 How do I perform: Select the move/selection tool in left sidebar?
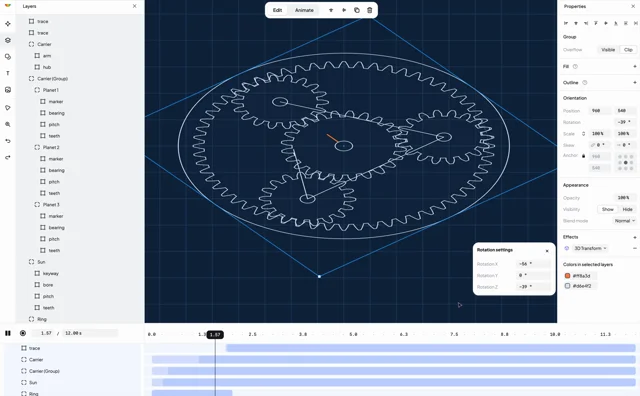(x=8, y=24)
